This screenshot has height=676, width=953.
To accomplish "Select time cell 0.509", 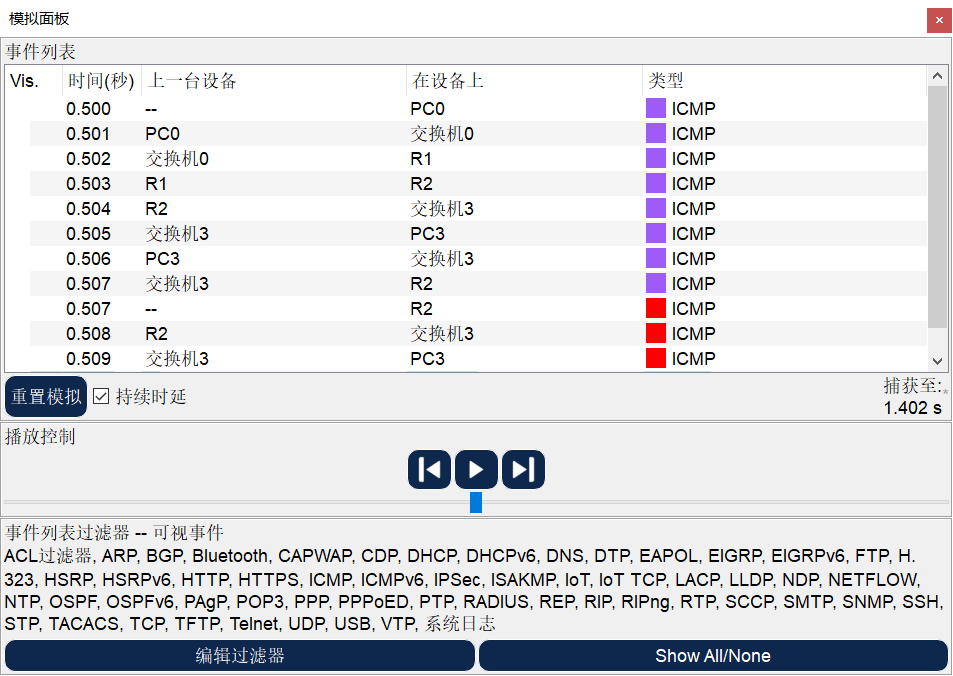I will pos(88,358).
